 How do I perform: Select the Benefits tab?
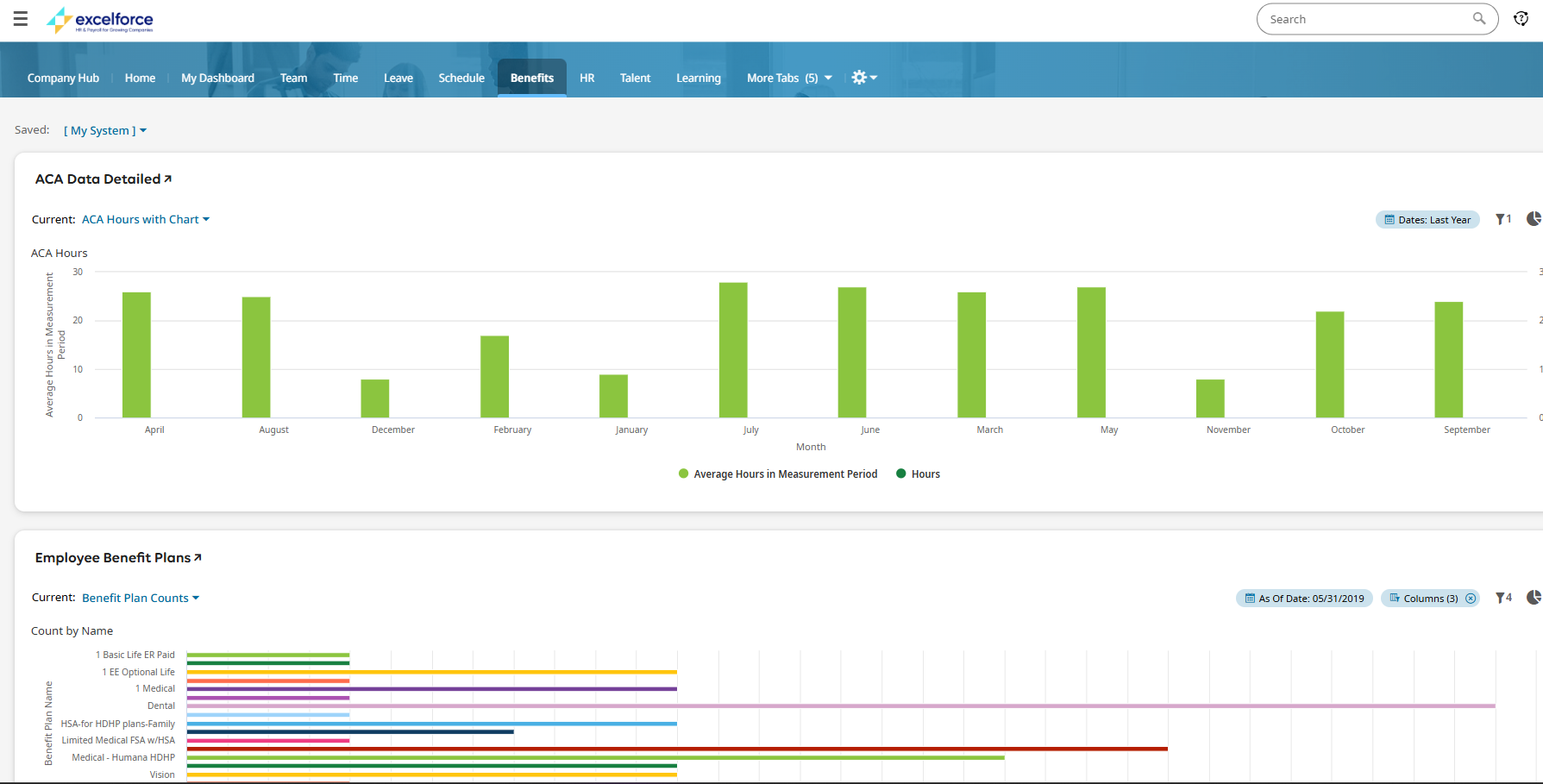click(532, 78)
